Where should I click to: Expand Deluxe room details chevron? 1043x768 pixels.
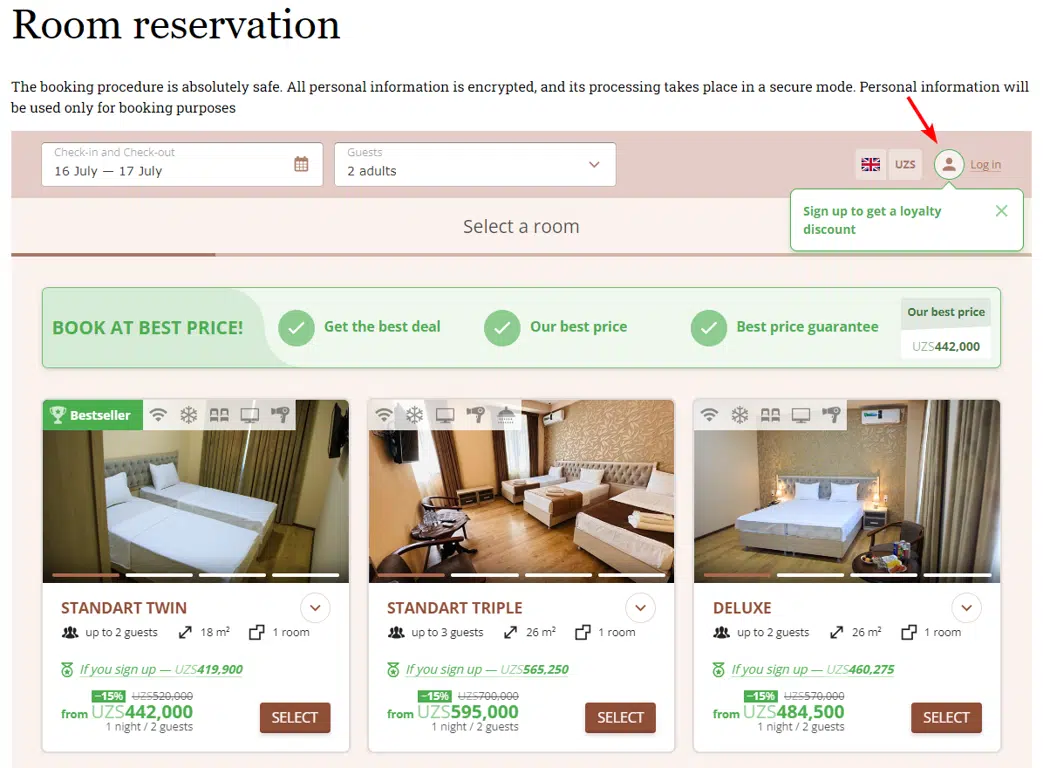966,608
